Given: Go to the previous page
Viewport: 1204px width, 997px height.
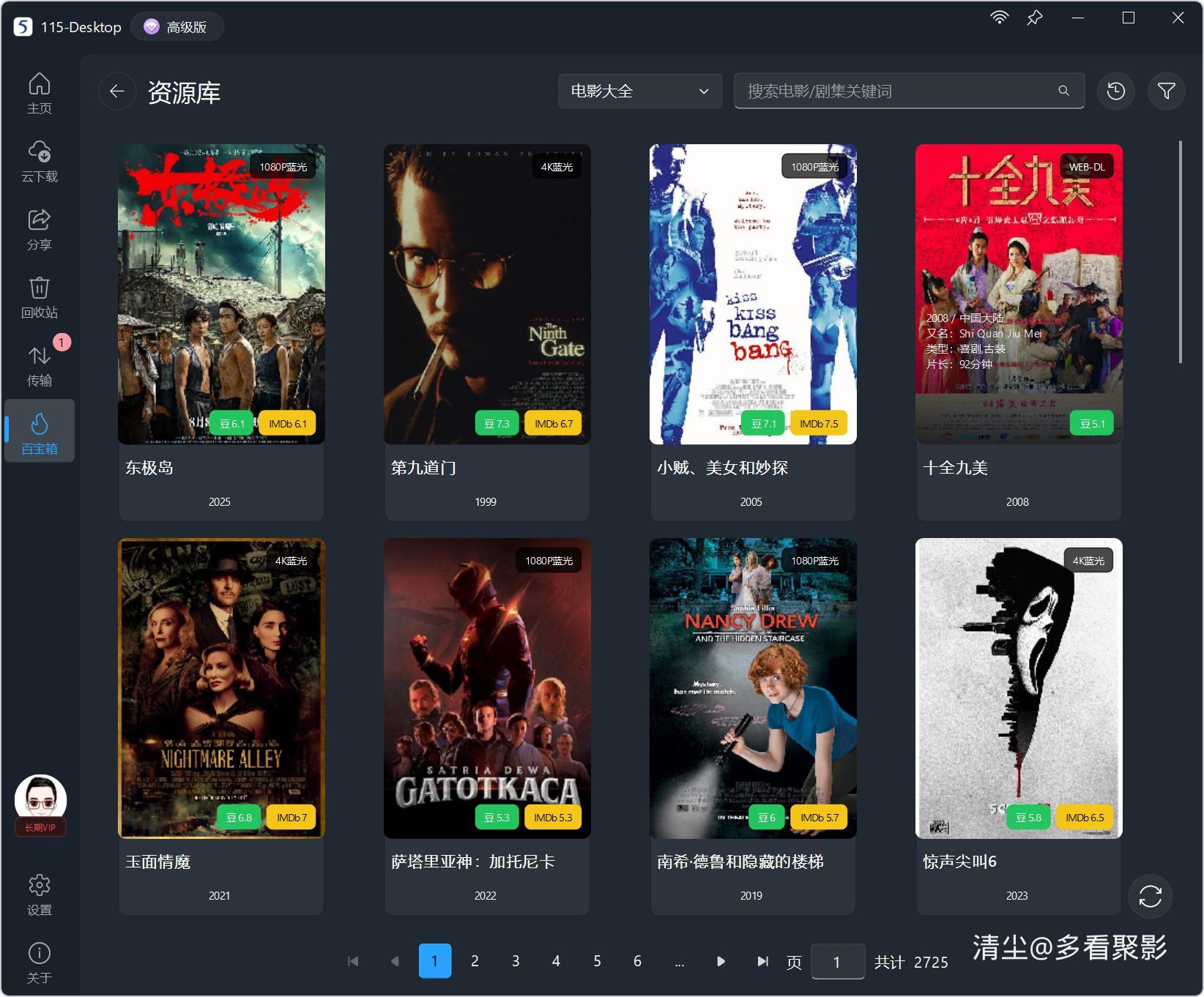Looking at the screenshot, I should 394,961.
